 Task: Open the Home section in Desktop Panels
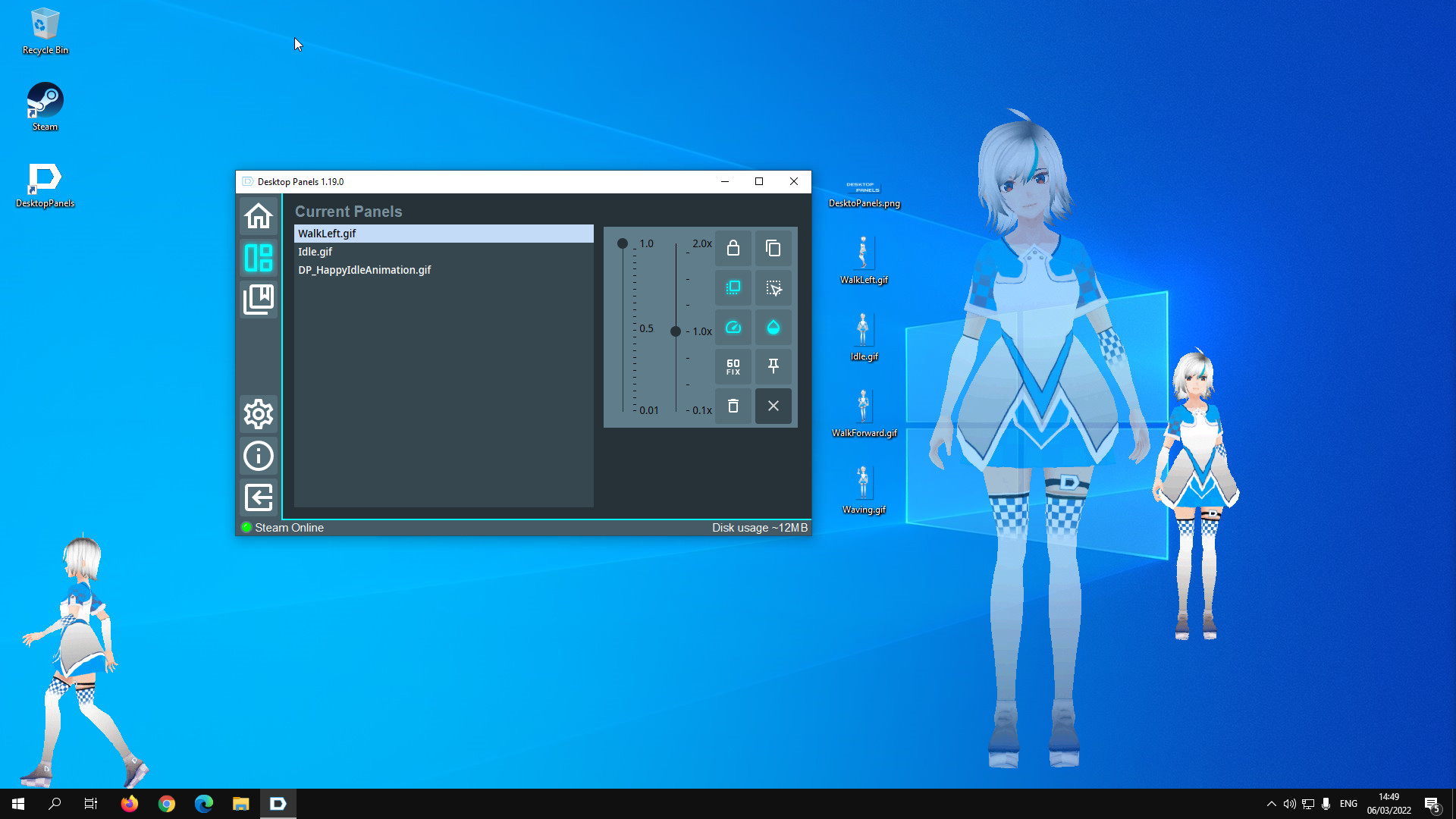click(259, 216)
